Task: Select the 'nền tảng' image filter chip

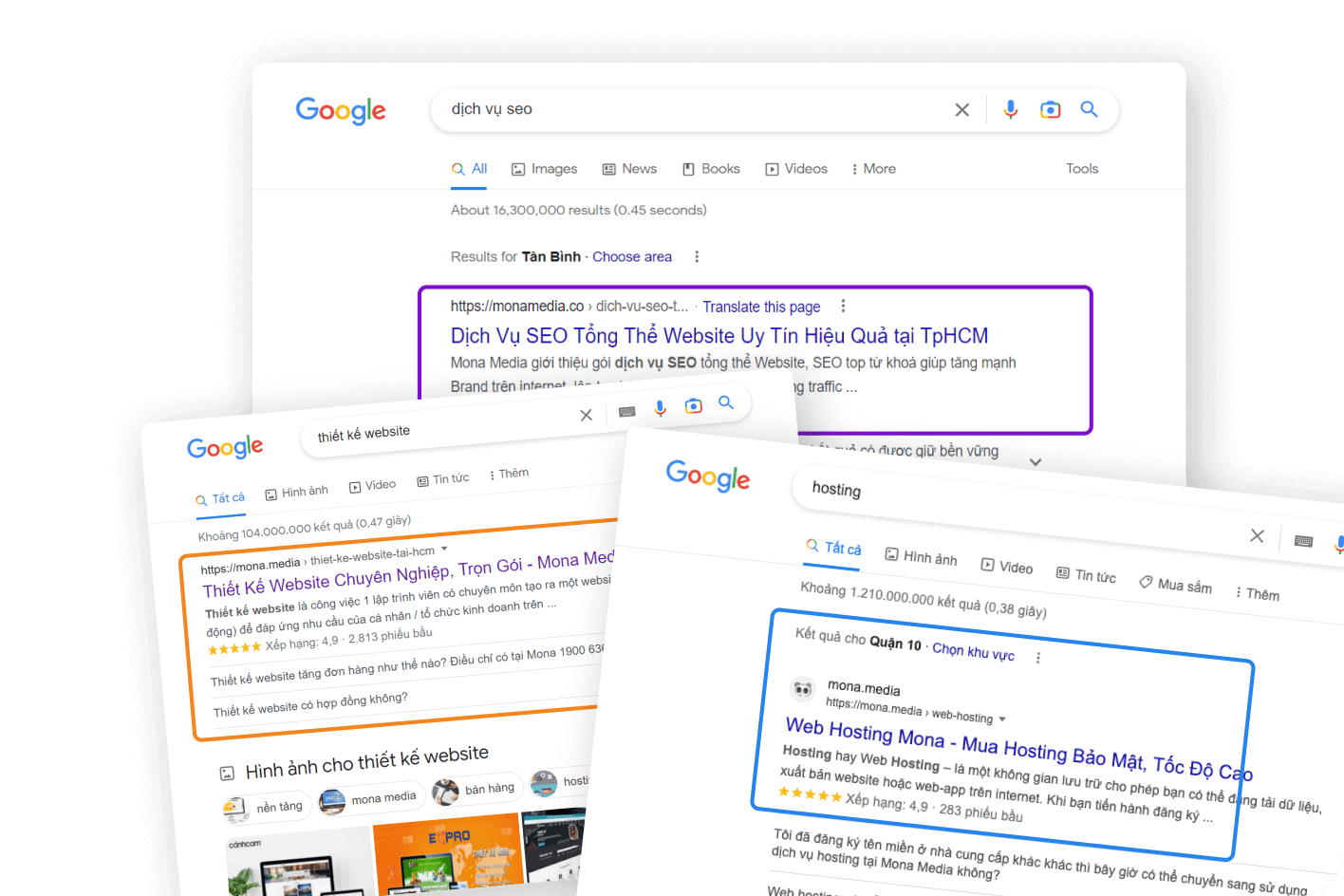Action: (265, 808)
